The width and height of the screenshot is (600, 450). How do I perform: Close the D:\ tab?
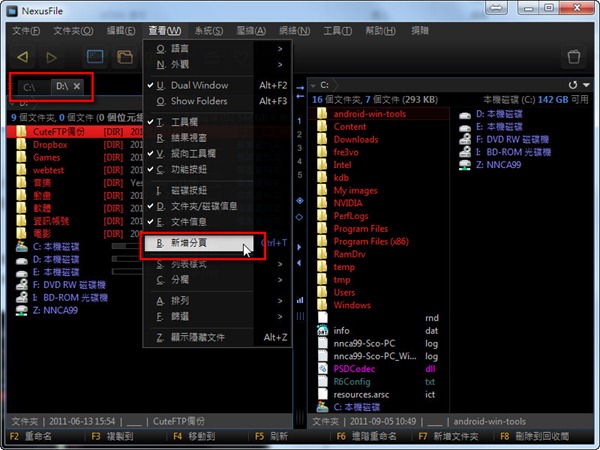click(x=77, y=87)
